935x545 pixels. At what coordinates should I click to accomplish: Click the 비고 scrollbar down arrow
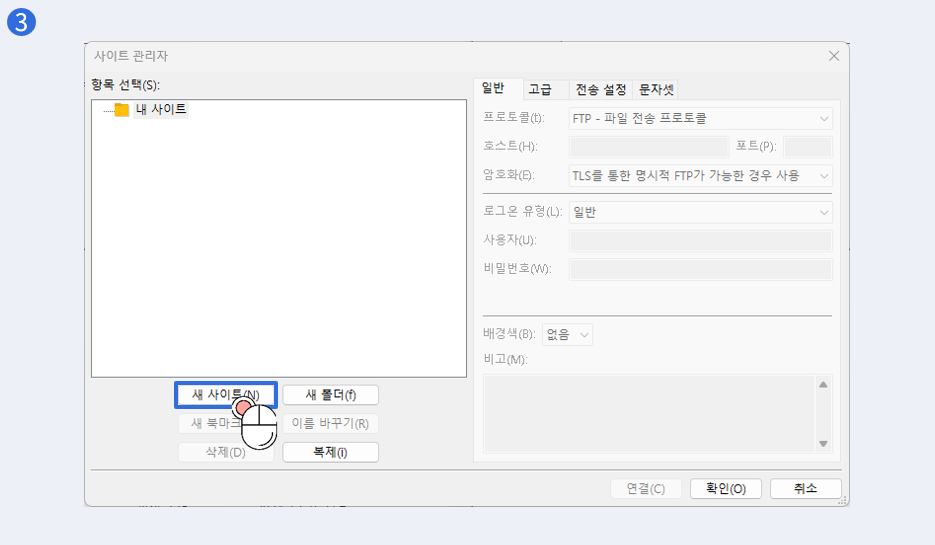click(823, 444)
